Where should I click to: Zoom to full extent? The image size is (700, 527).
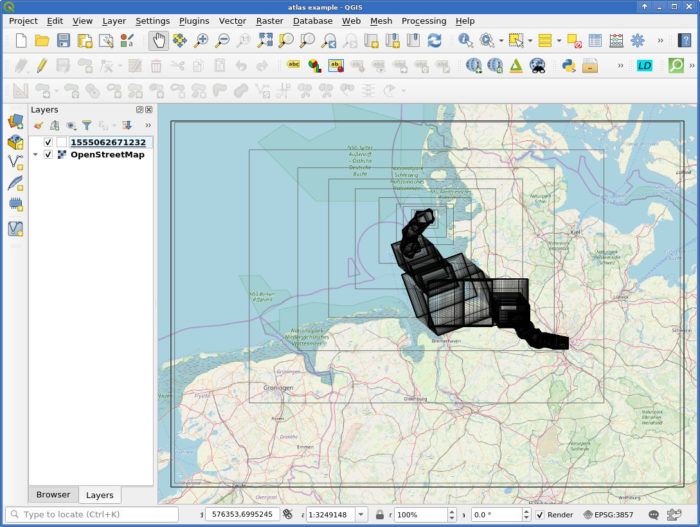click(x=265, y=41)
